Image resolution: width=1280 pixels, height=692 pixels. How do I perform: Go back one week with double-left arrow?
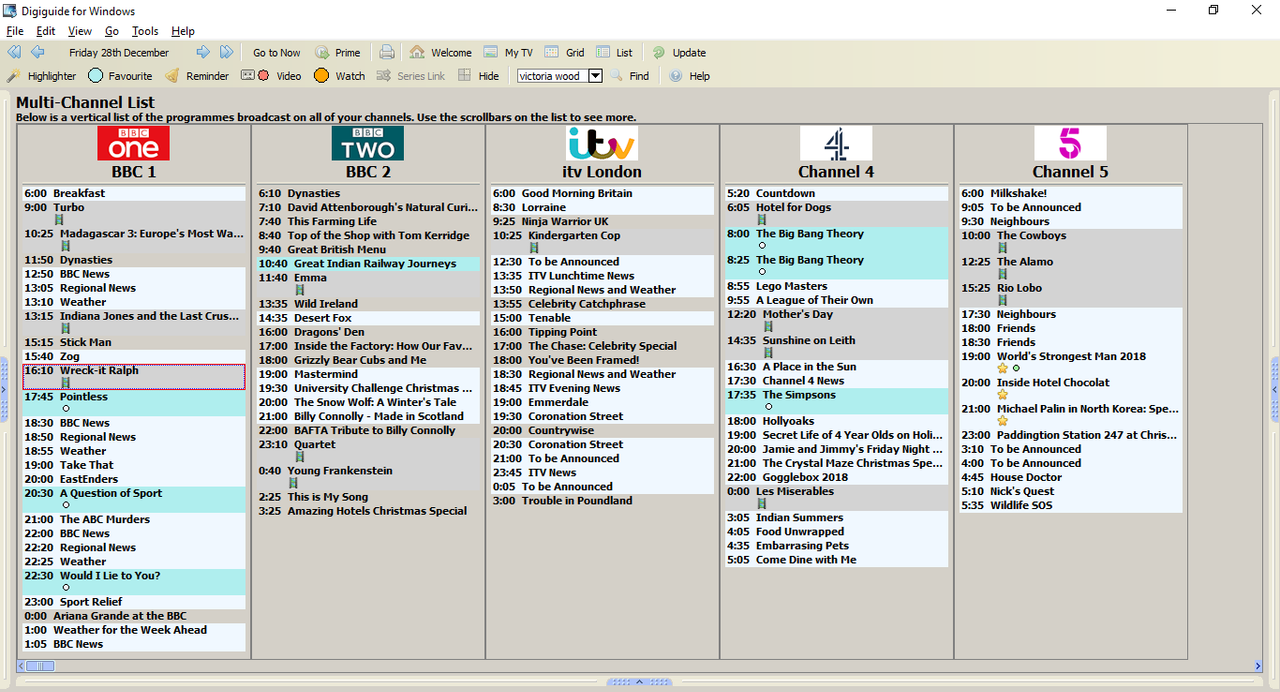point(14,52)
